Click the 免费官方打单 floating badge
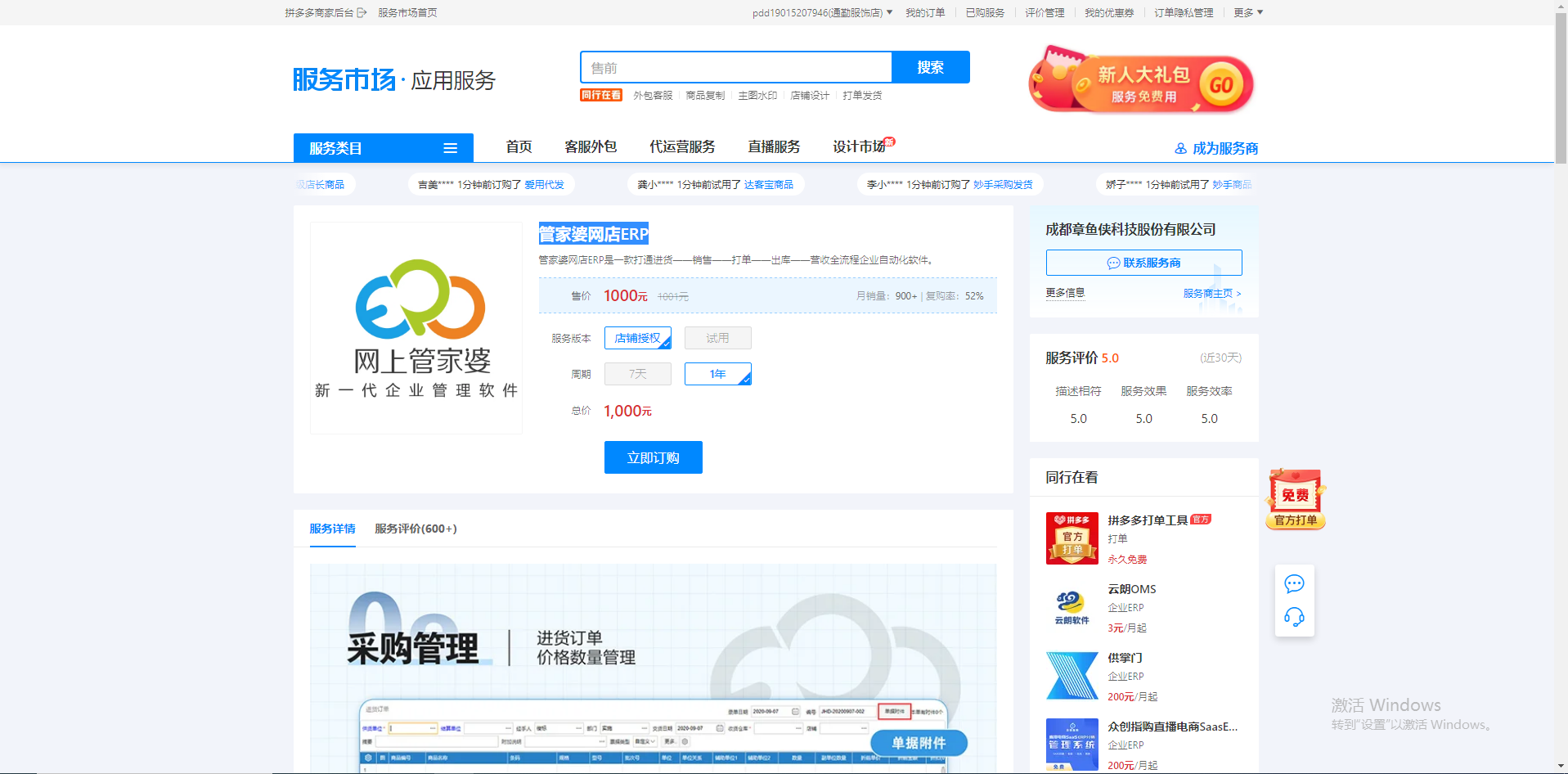This screenshot has height=774, width=1568. pyautogui.click(x=1296, y=499)
